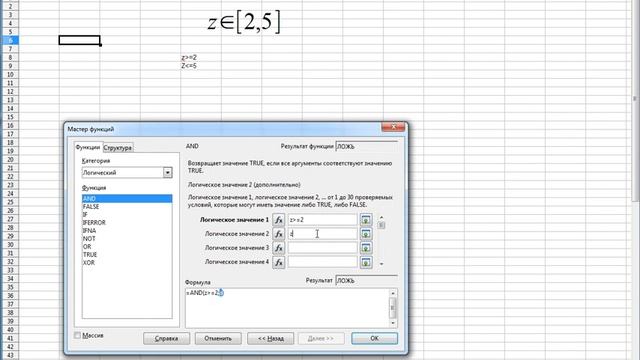Open function picker for Логическое значение 4
The width and height of the screenshot is (640, 360).
(x=278, y=262)
